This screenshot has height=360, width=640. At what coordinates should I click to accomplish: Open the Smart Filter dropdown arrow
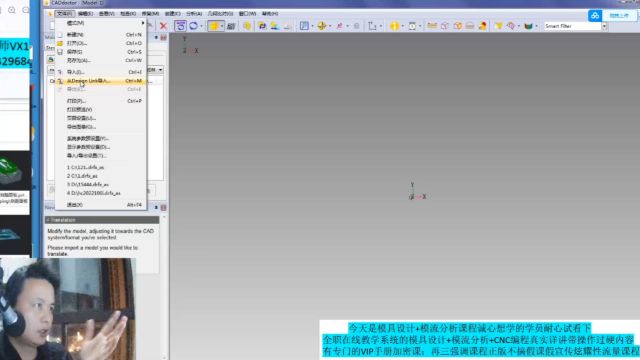[x=604, y=26]
